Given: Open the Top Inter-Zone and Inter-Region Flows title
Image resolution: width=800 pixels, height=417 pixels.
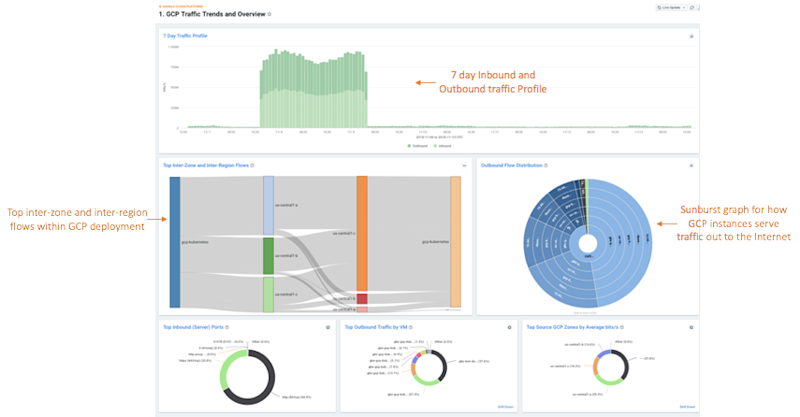Looking at the screenshot, I should point(206,165).
